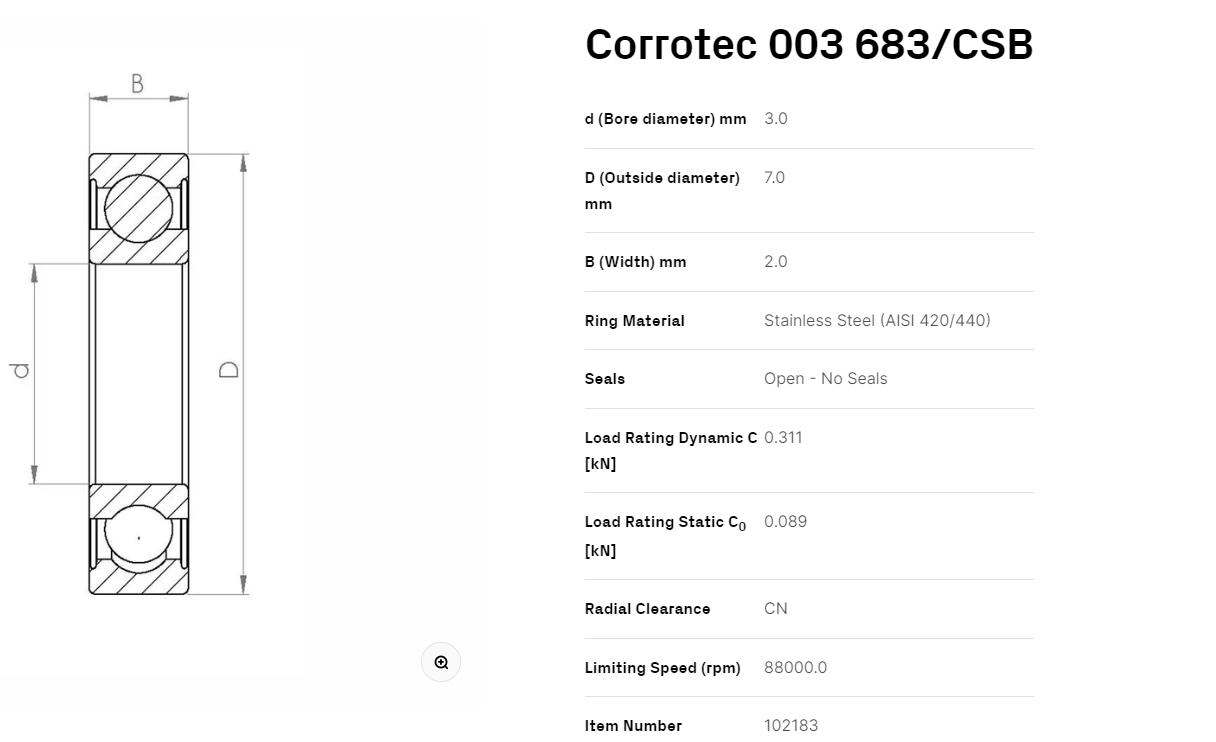This screenshot has height=742, width=1216.
Task: Click the lowercase d bore label on the drawing
Action: coord(20,370)
